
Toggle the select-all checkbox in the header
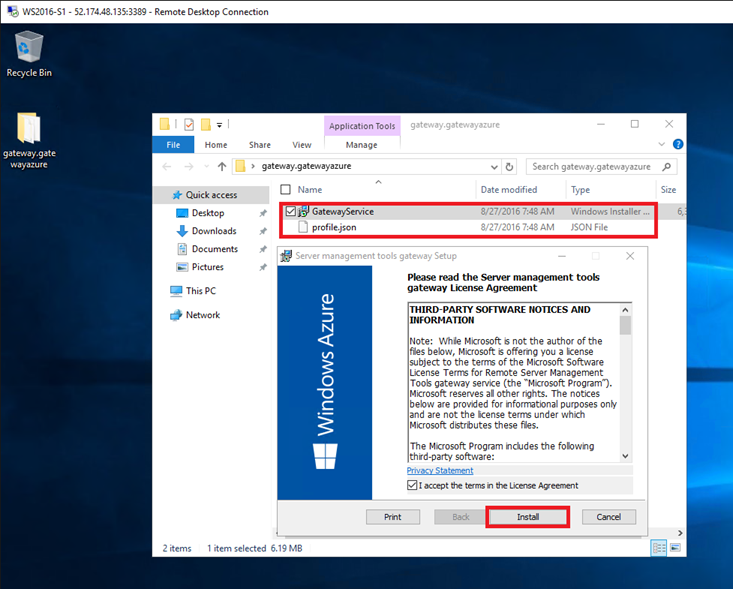click(285, 189)
